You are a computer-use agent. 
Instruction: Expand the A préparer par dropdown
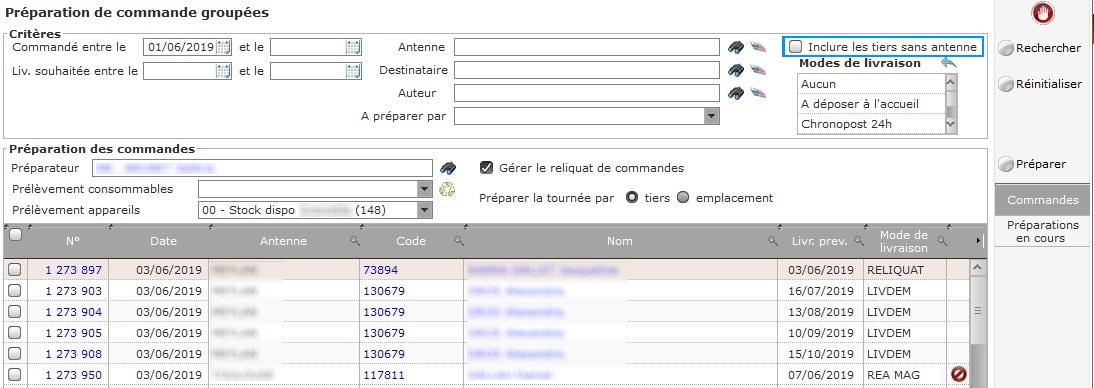pyautogui.click(x=711, y=116)
